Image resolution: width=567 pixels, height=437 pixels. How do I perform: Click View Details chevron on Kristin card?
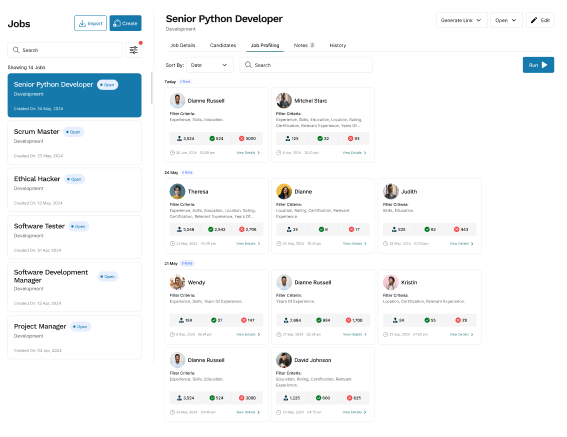pyautogui.click(x=472, y=334)
